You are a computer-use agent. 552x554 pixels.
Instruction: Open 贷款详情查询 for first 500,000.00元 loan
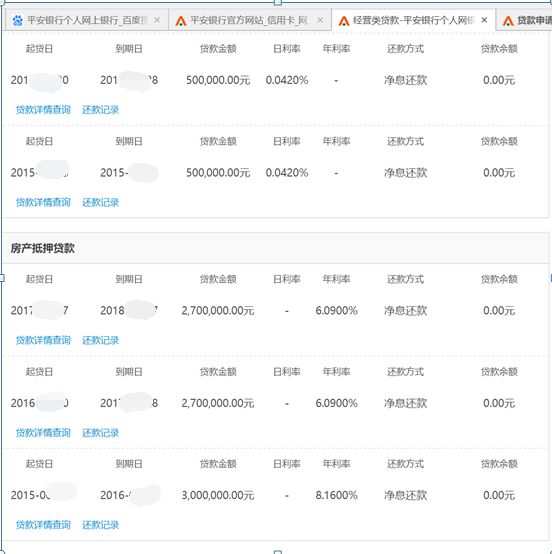pyautogui.click(x=43, y=110)
